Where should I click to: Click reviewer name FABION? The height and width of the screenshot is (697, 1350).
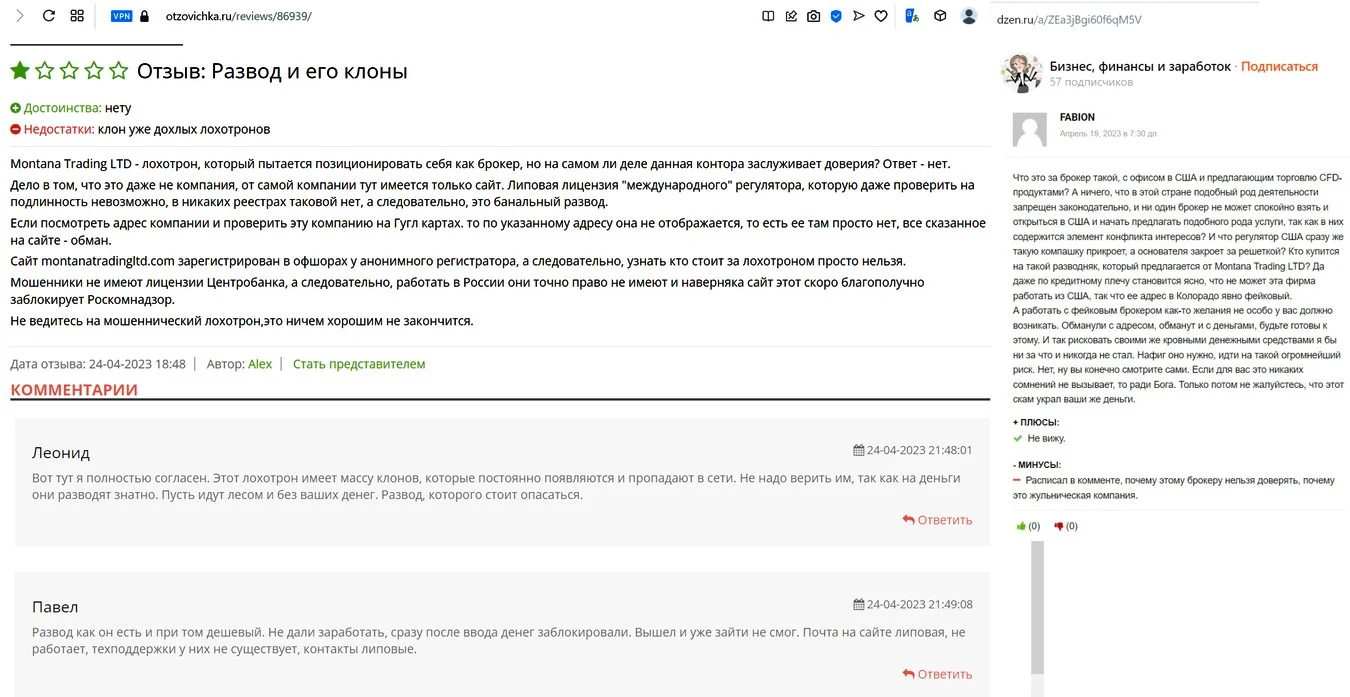[1077, 117]
